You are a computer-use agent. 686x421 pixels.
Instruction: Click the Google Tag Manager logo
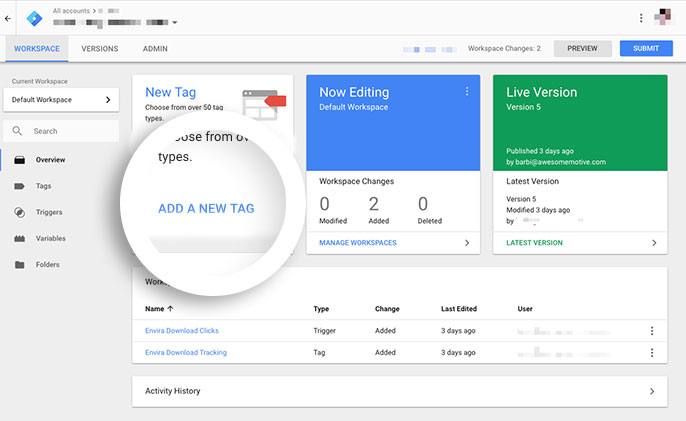[x=33, y=17]
